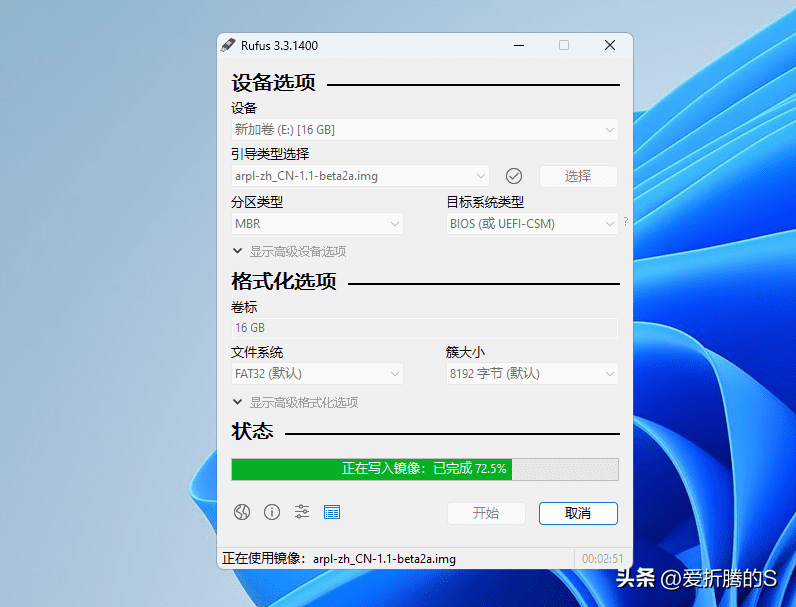Click the globe language icon
Viewport: 796px width, 607px height.
click(x=242, y=512)
